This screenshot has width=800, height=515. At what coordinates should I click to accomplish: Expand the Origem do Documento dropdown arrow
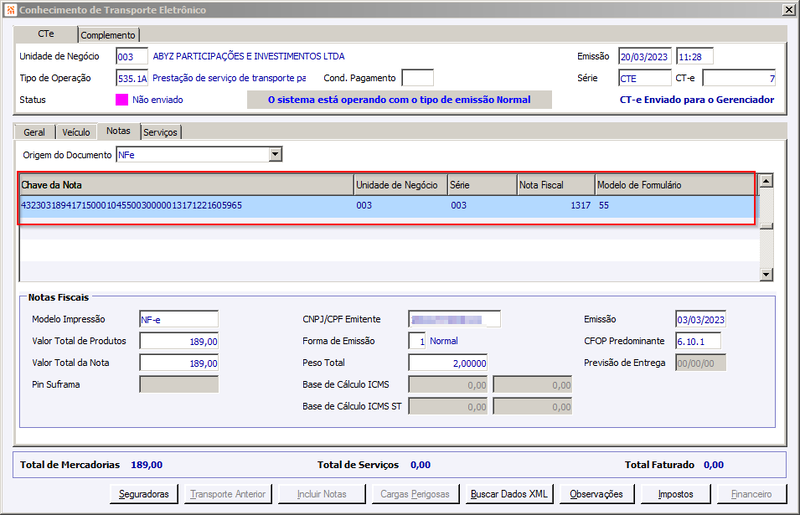[276, 154]
